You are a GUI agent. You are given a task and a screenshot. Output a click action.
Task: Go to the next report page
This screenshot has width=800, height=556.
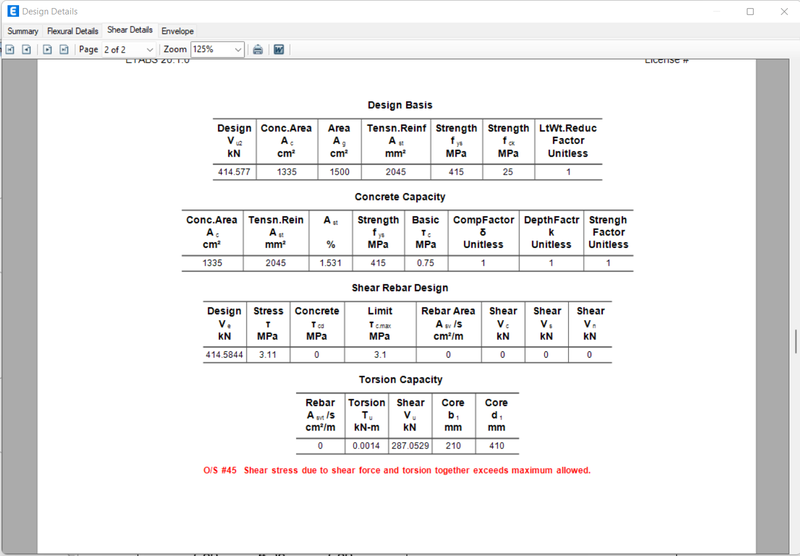pos(47,49)
